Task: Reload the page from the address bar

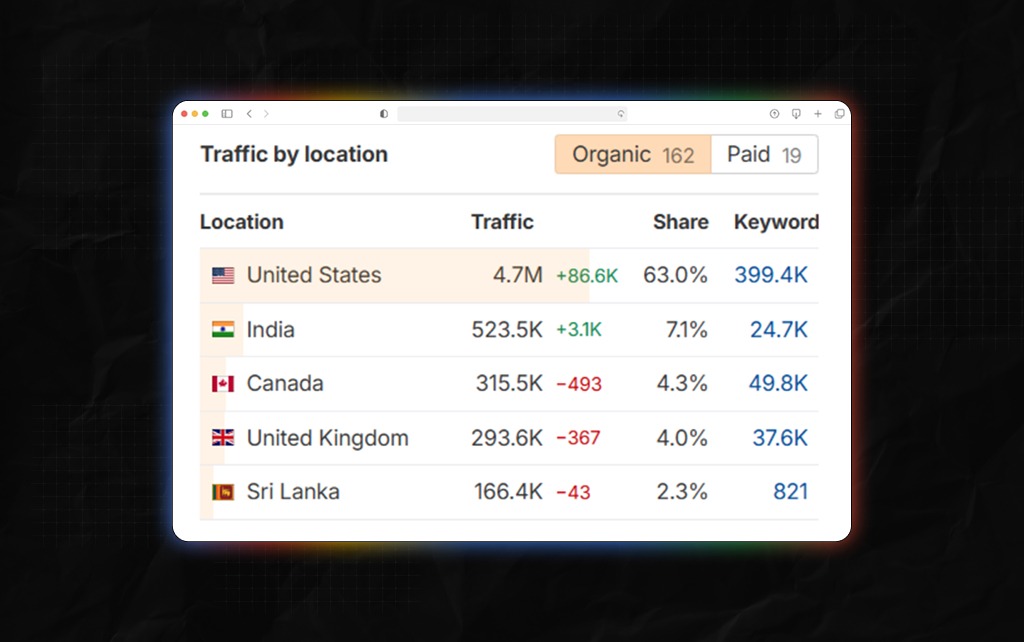Action: click(x=620, y=114)
